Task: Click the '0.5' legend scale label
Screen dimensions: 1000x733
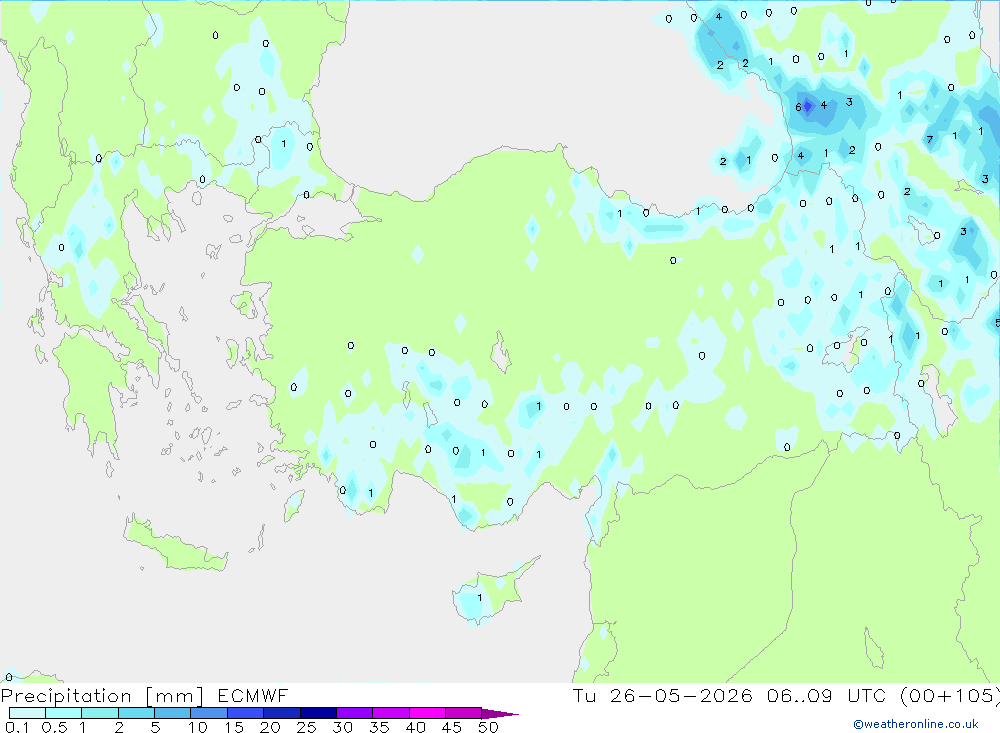Action: point(54,727)
